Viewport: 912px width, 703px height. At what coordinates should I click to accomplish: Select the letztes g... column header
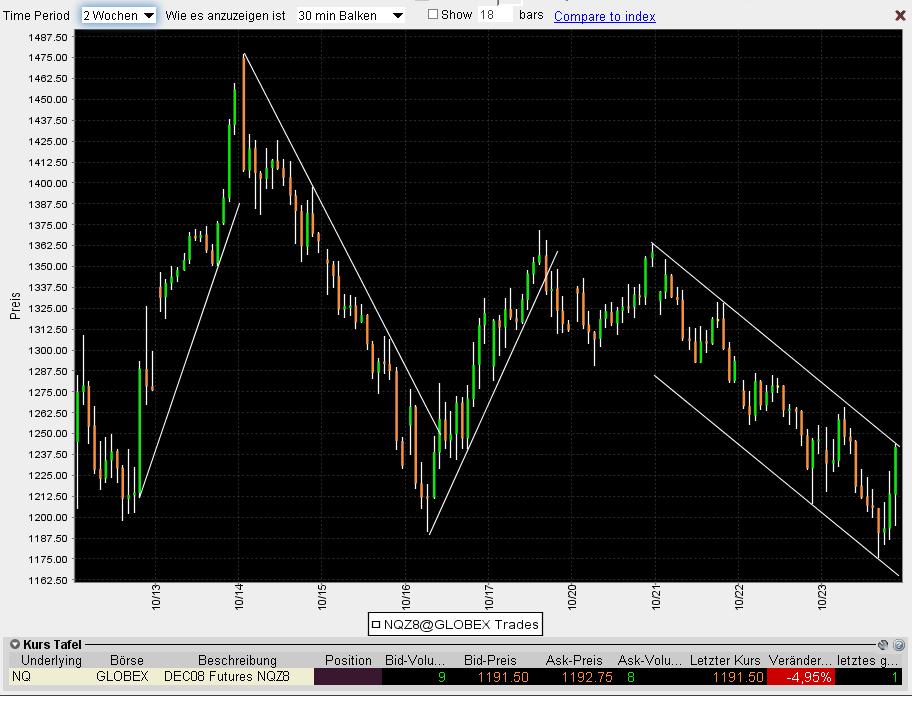click(867, 661)
